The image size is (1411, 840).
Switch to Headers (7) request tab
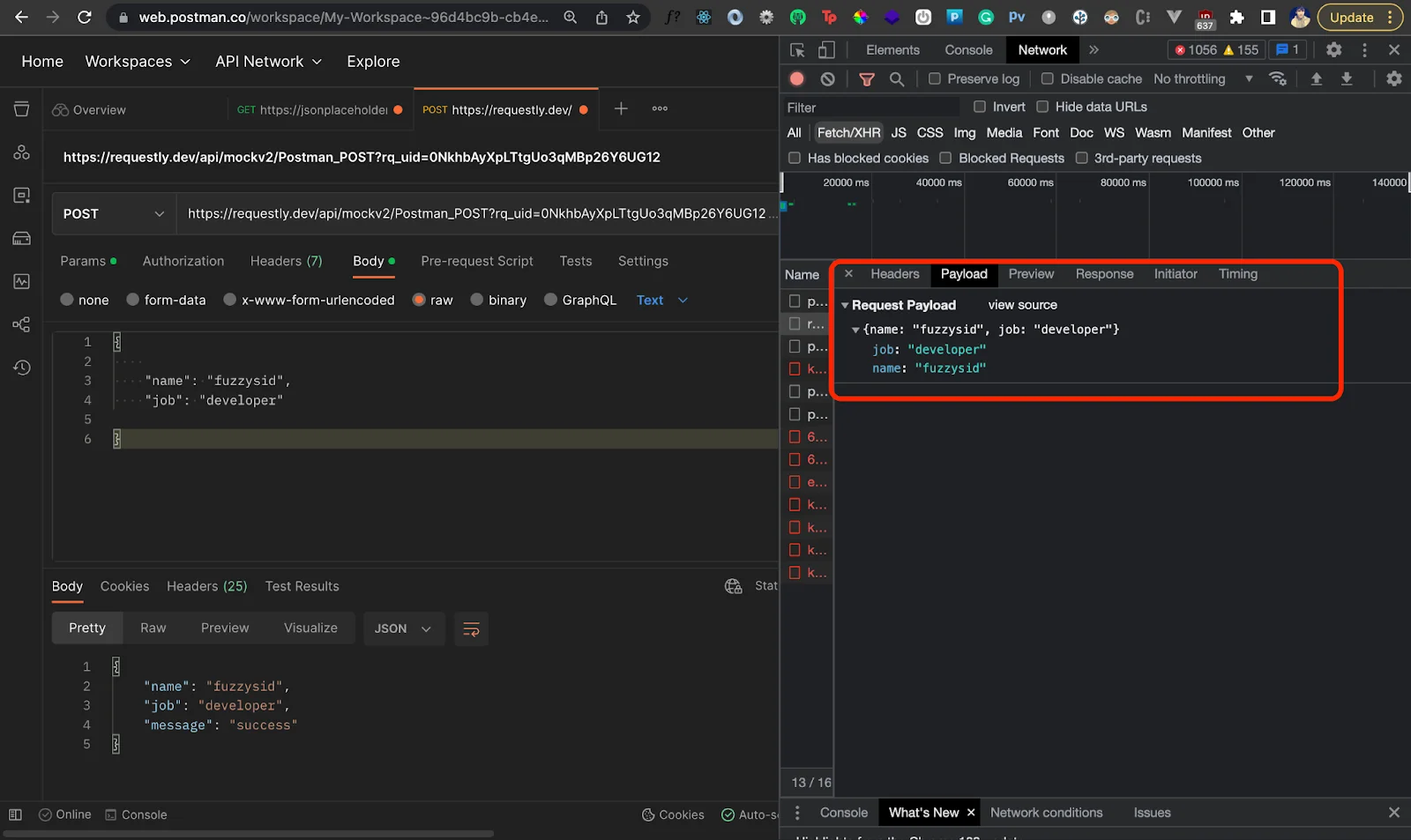[287, 261]
